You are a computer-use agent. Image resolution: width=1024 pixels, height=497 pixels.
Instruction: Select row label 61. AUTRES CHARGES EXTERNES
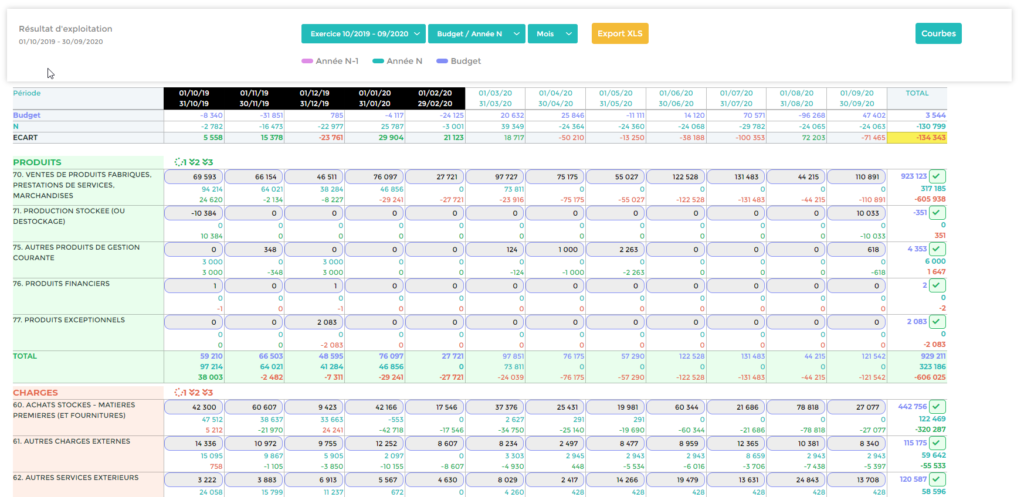pos(71,441)
